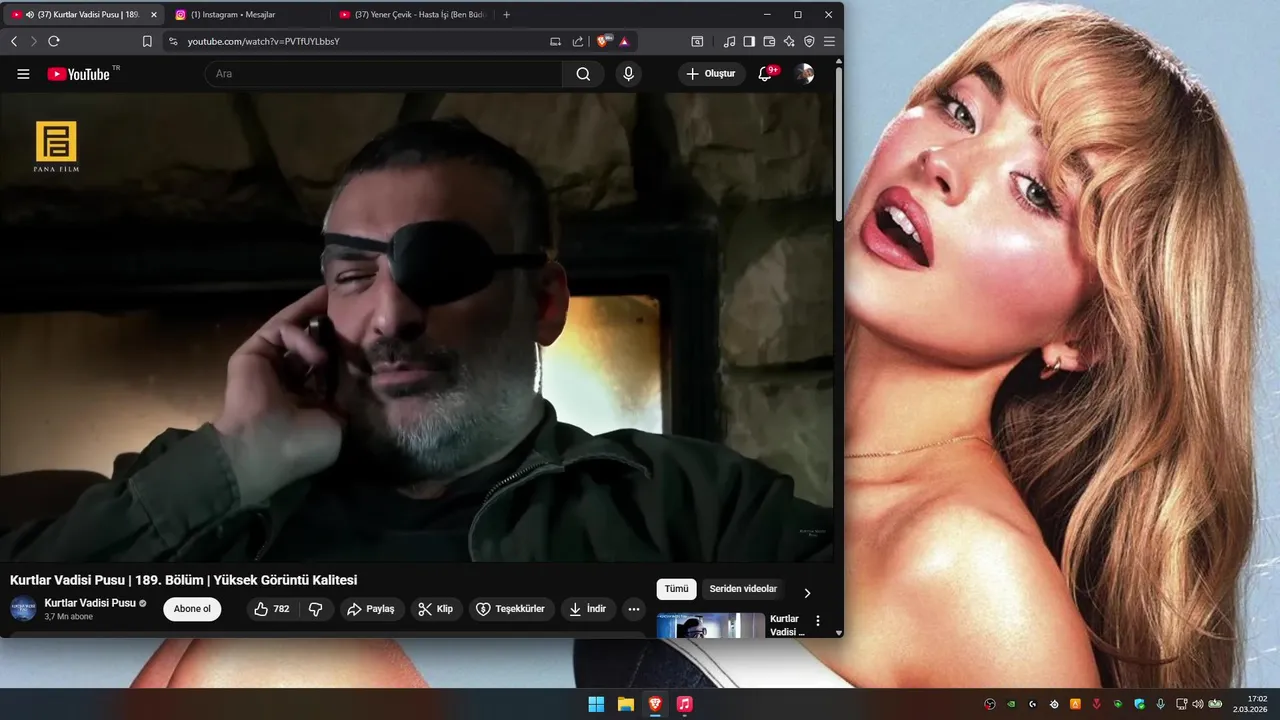Open the Brave main menu
The image size is (1280, 720).
(829, 41)
